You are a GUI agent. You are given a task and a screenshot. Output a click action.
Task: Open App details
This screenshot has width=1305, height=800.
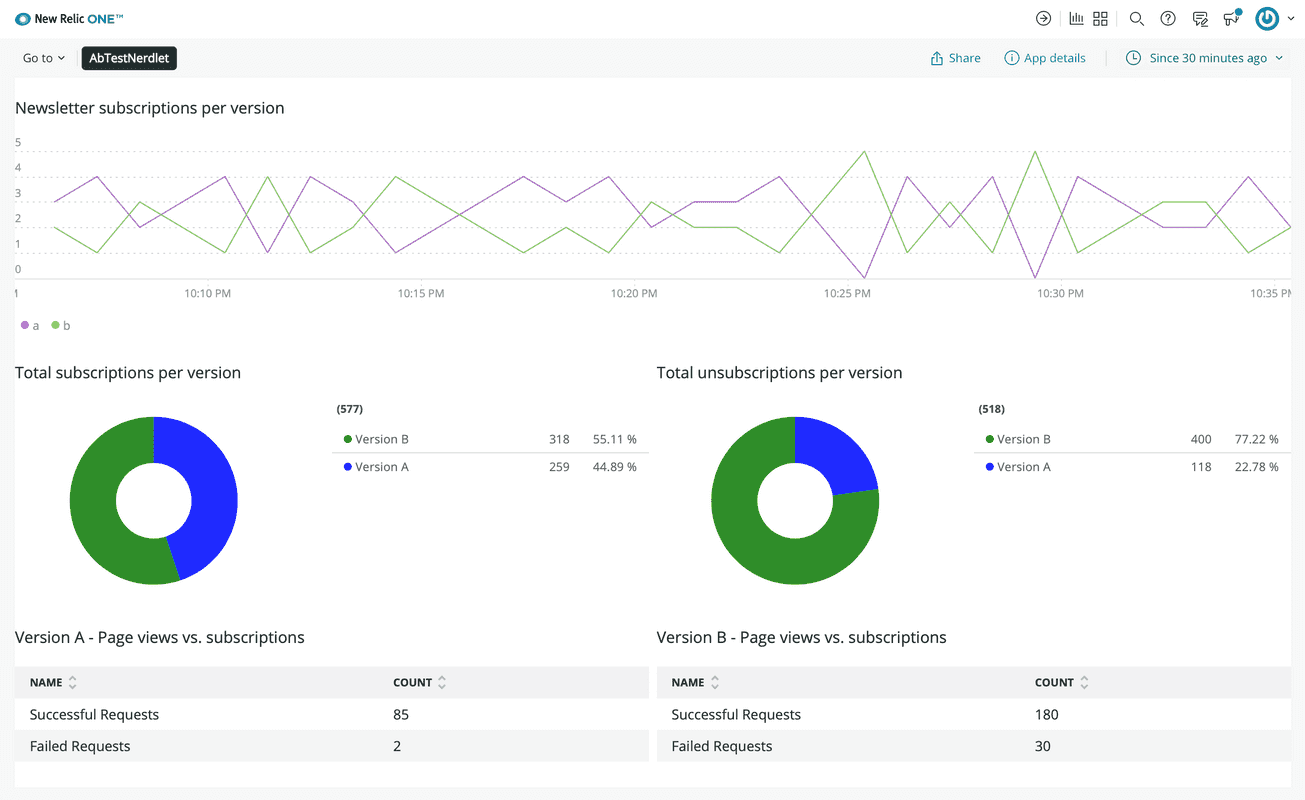tap(1045, 58)
